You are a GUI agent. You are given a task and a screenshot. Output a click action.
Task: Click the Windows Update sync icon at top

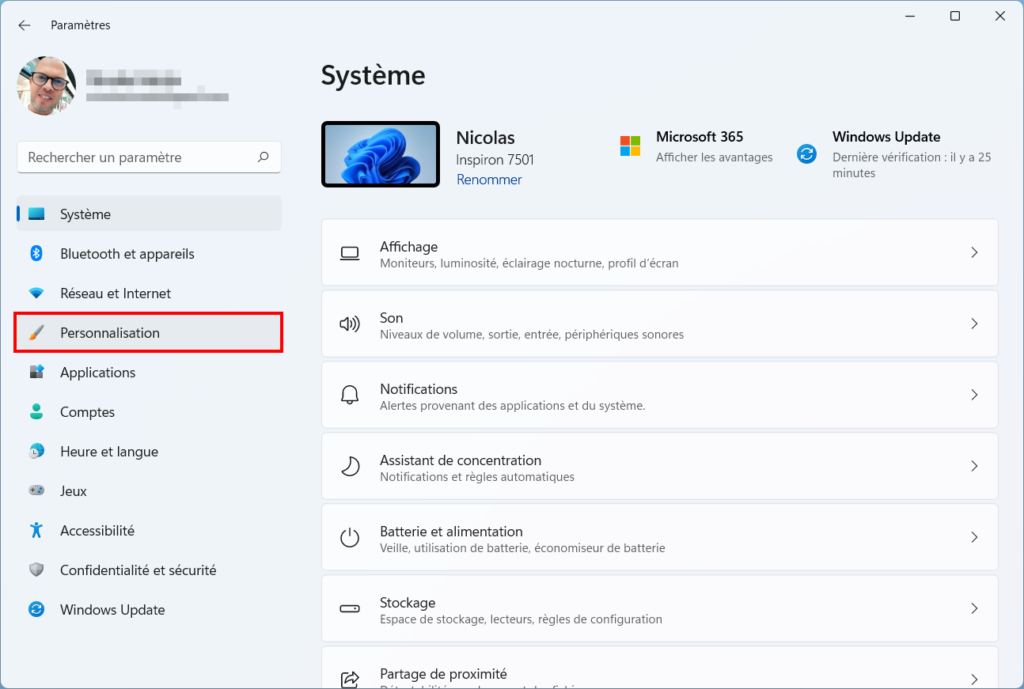pos(806,154)
